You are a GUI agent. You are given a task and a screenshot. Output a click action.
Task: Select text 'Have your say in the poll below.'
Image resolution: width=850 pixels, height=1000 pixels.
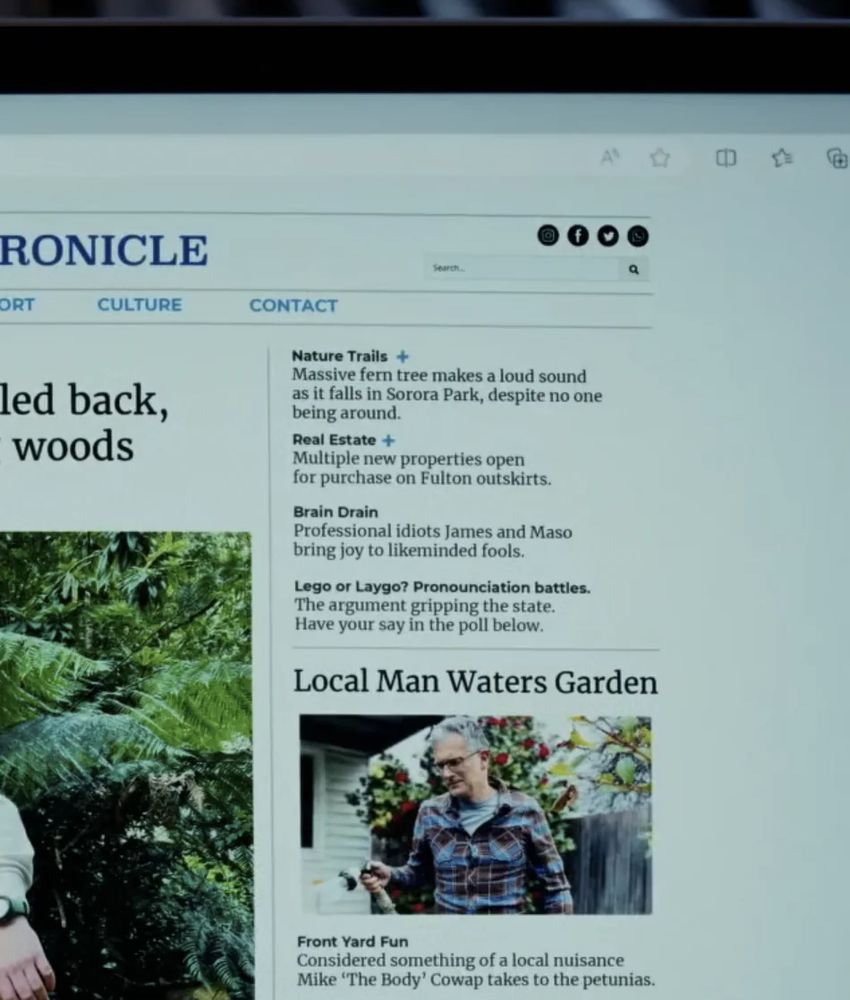coord(418,624)
